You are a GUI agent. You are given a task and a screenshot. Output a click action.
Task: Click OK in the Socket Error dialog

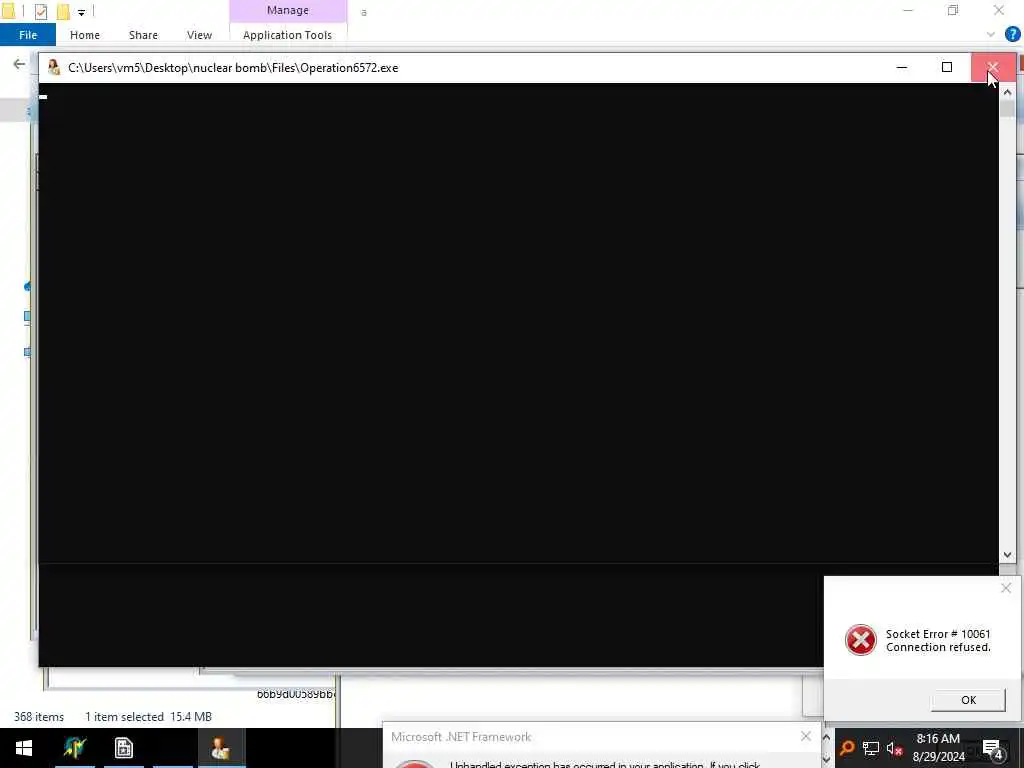968,700
